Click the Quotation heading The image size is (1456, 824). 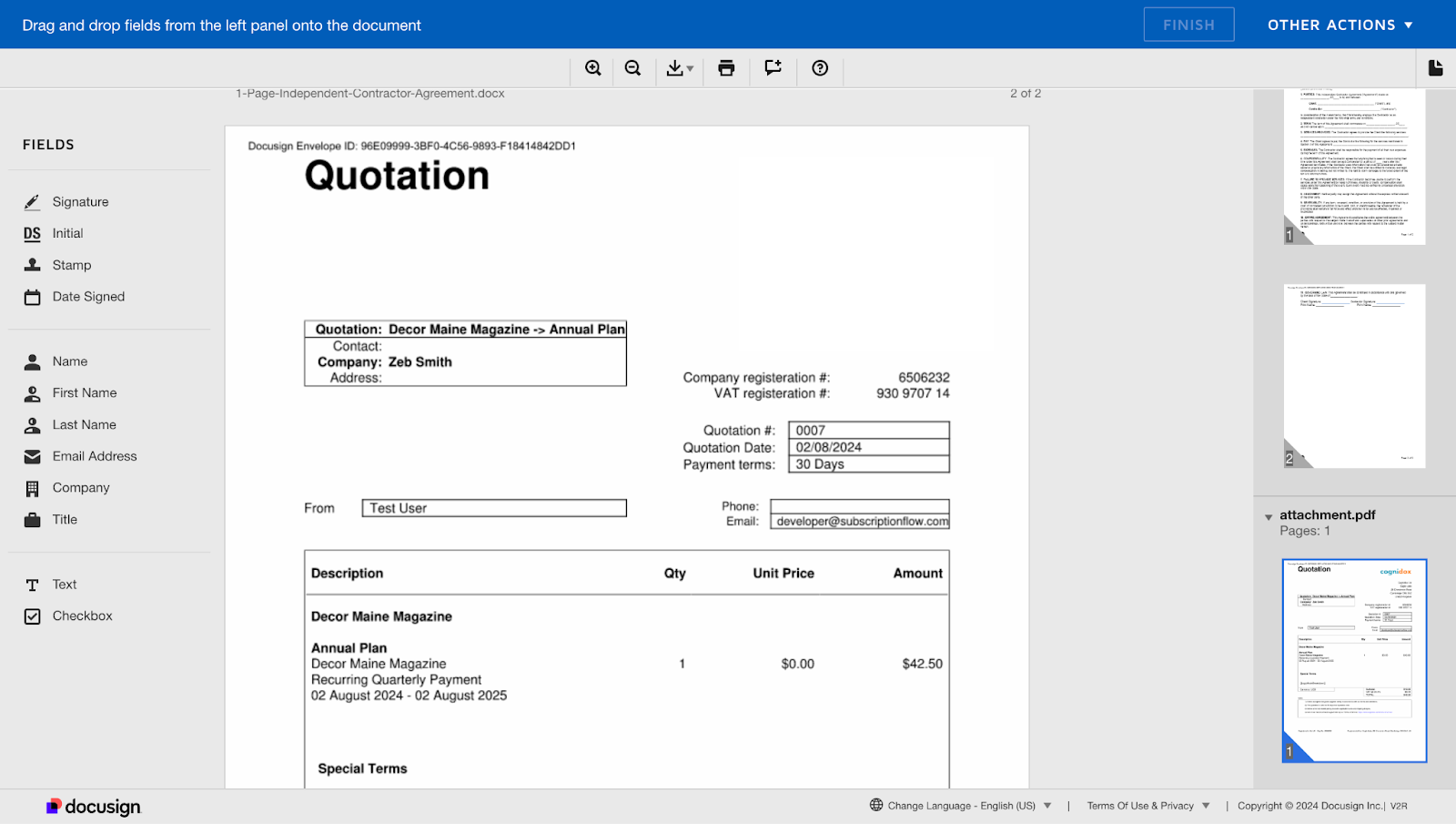397,175
